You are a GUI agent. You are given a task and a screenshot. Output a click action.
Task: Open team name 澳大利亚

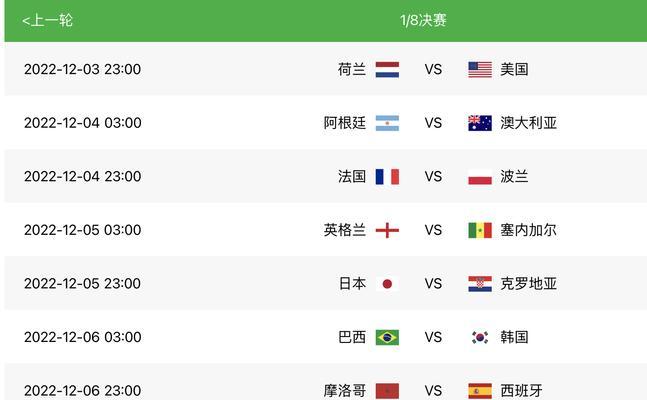tap(529, 123)
